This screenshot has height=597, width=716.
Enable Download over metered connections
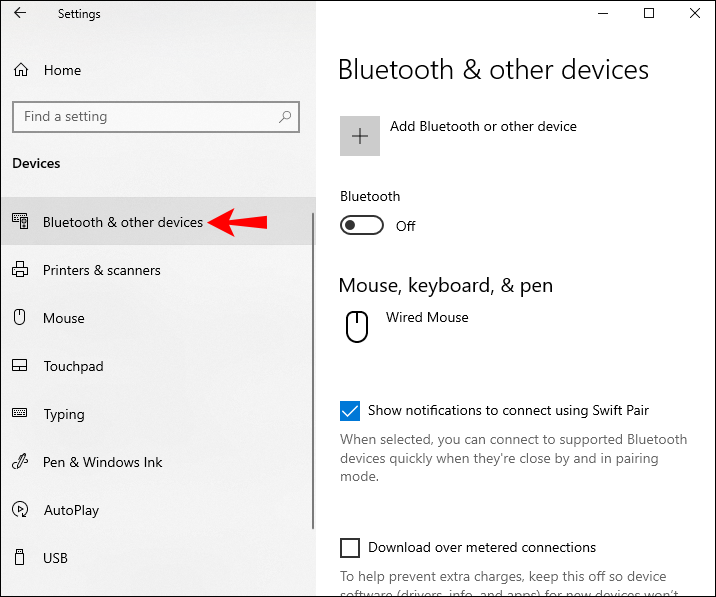pos(350,547)
